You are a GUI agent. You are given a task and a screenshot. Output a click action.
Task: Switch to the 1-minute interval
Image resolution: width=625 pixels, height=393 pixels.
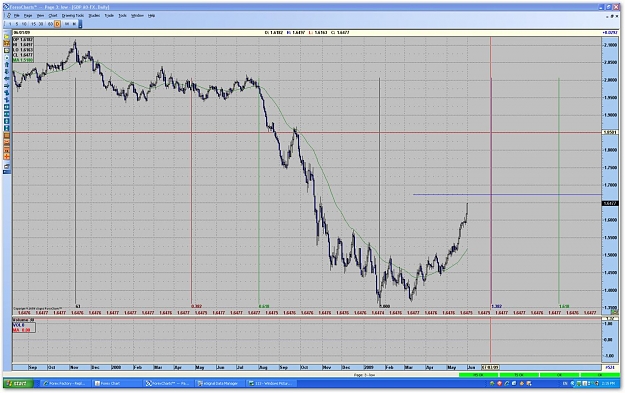coord(10,24)
